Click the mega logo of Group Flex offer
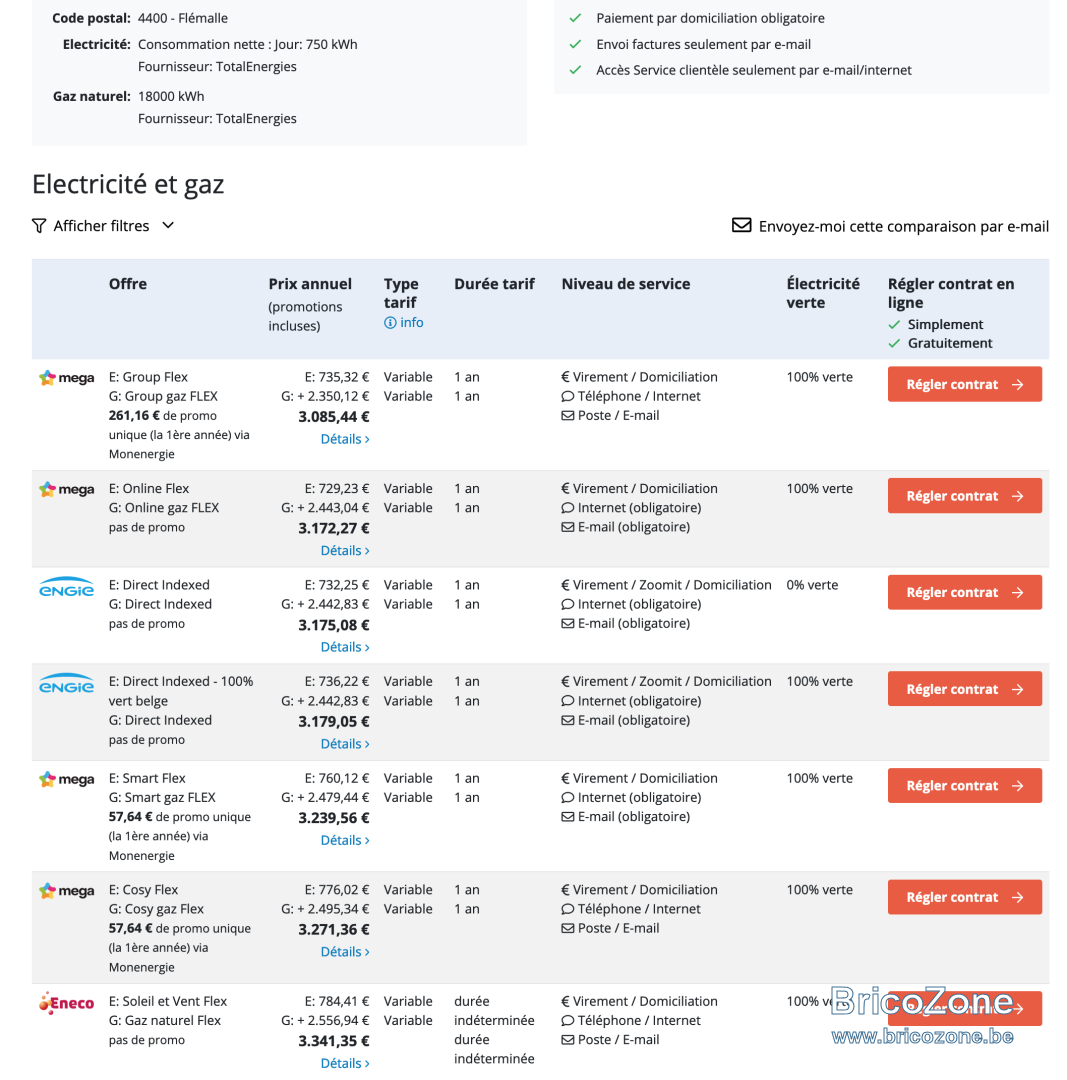This screenshot has width=1067, height=1080. [67, 377]
